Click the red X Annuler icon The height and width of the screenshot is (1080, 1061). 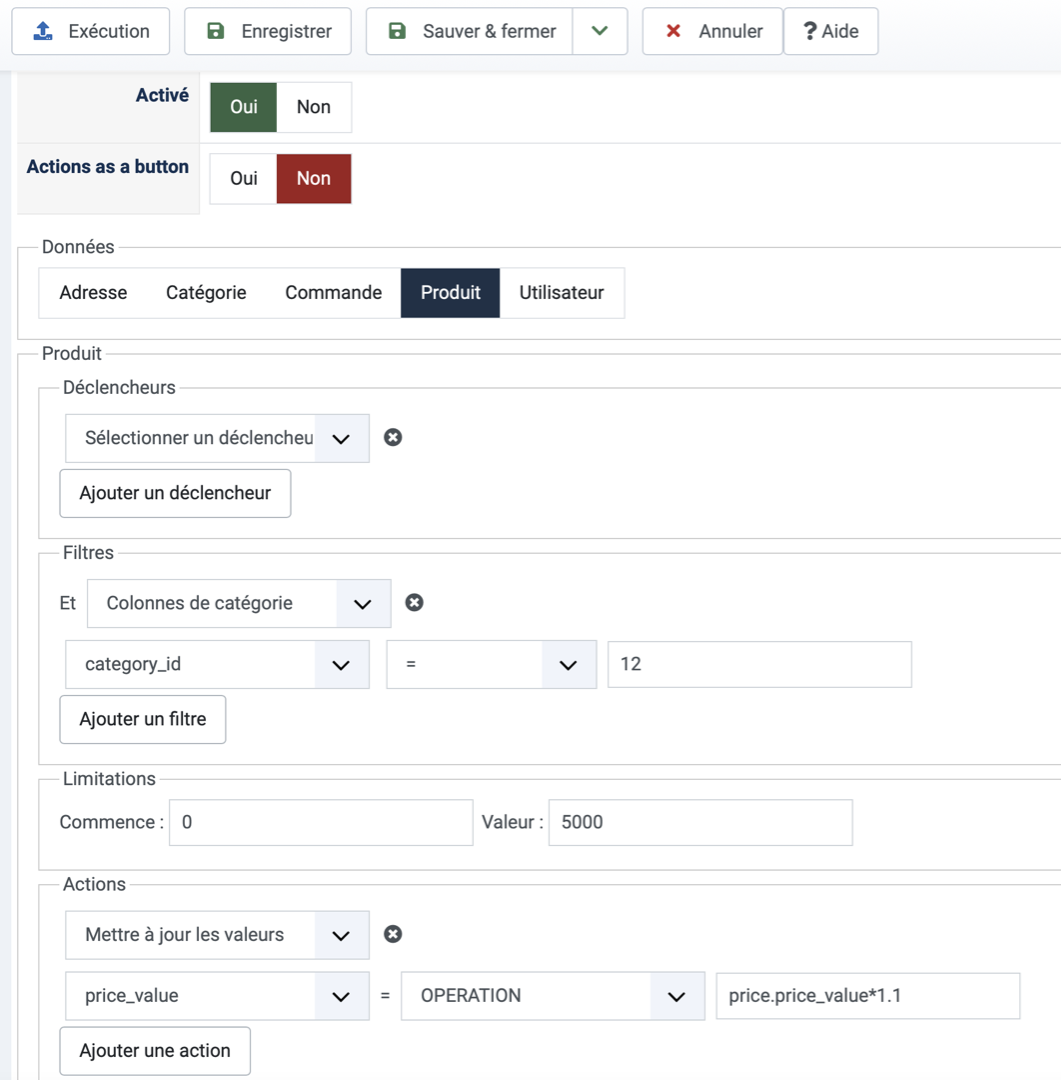[x=674, y=32]
